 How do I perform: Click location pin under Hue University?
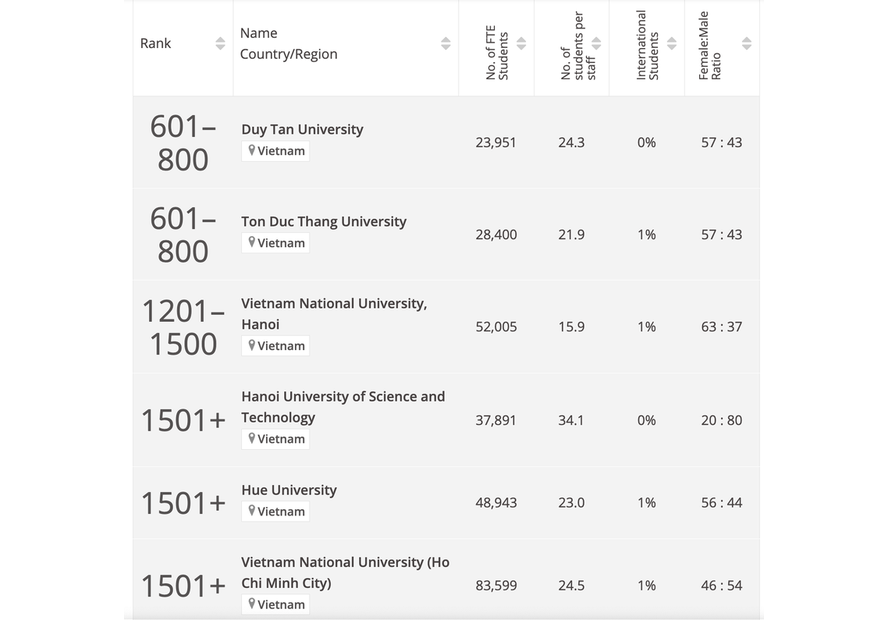(x=252, y=511)
